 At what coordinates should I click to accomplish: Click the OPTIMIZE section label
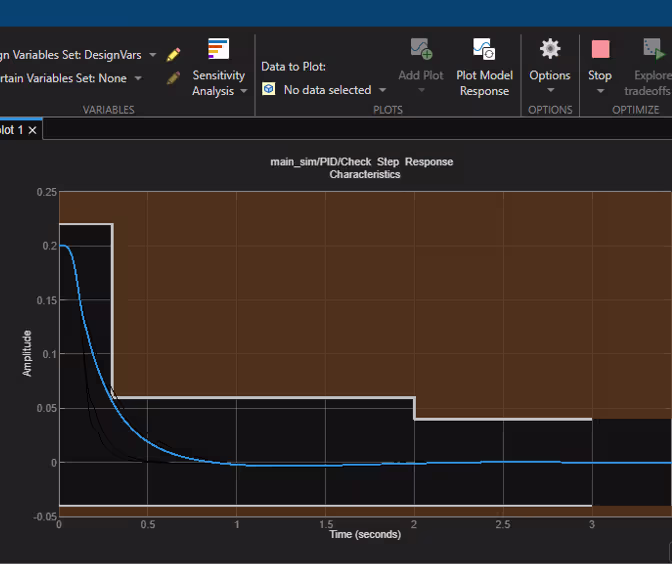[636, 110]
